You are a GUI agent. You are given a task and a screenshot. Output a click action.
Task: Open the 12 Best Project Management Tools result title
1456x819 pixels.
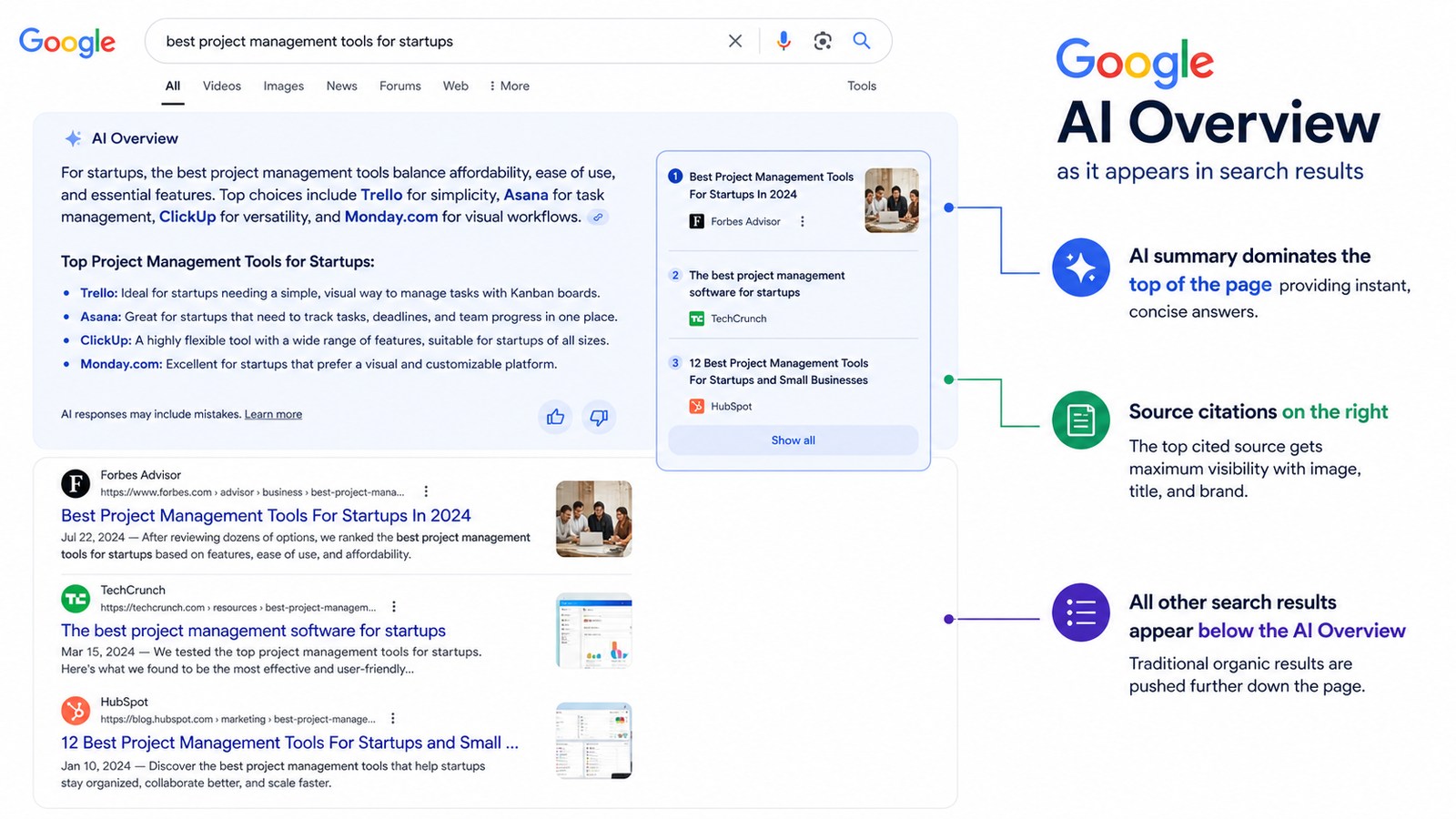point(289,743)
